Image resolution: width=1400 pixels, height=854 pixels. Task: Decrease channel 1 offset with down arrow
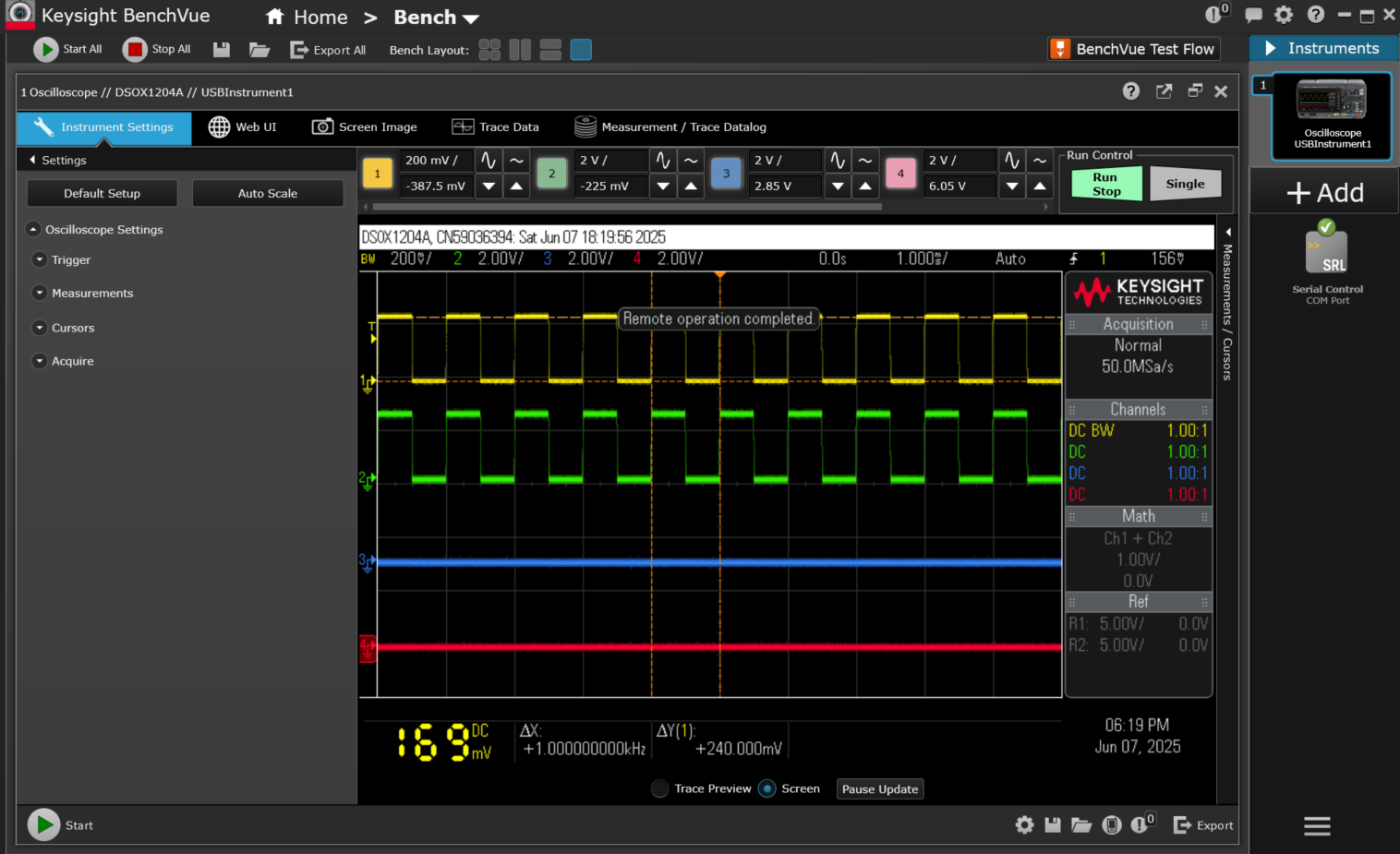(x=489, y=186)
